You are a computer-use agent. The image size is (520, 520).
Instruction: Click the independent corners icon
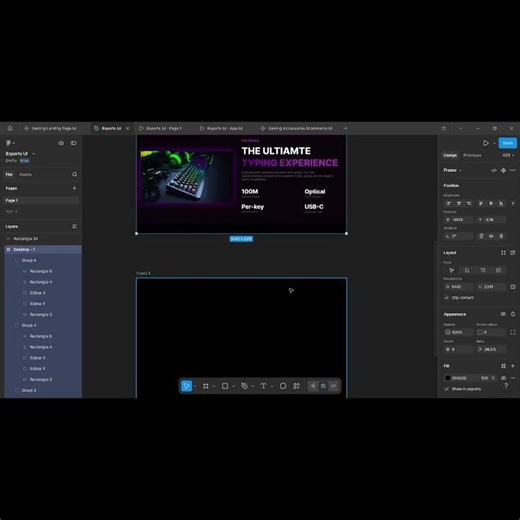513,332
